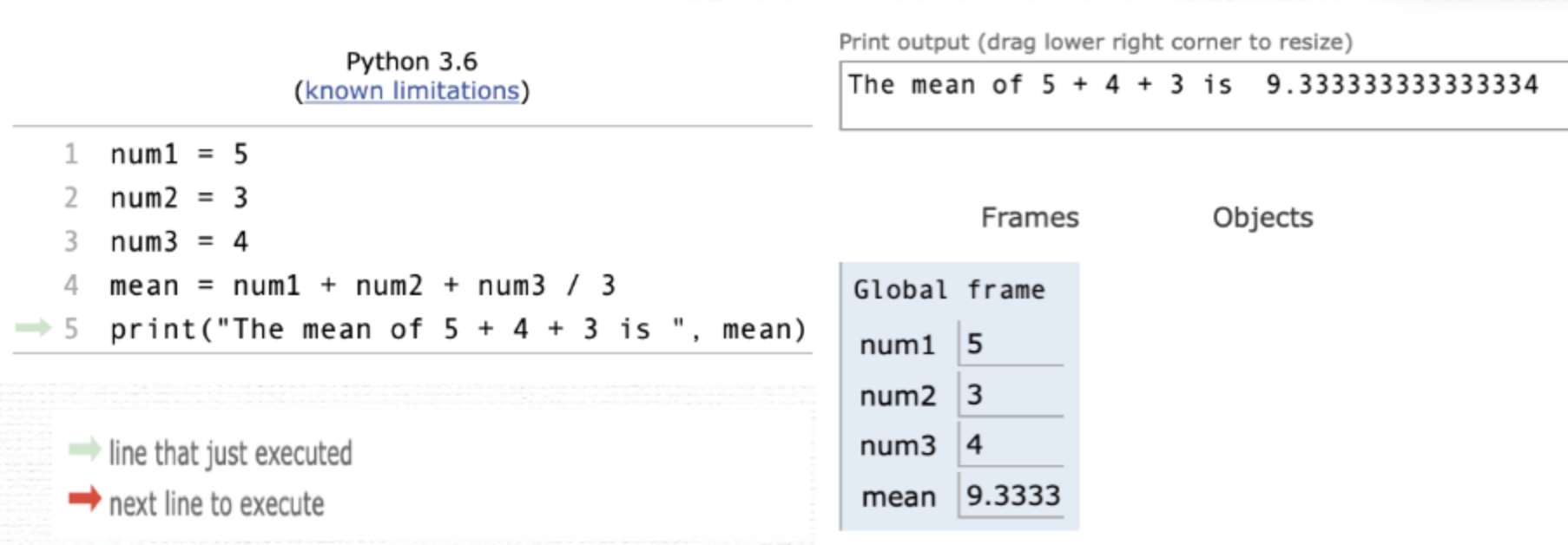The image size is (1568, 545).
Task: Click the Global frame title
Action: 949,290
